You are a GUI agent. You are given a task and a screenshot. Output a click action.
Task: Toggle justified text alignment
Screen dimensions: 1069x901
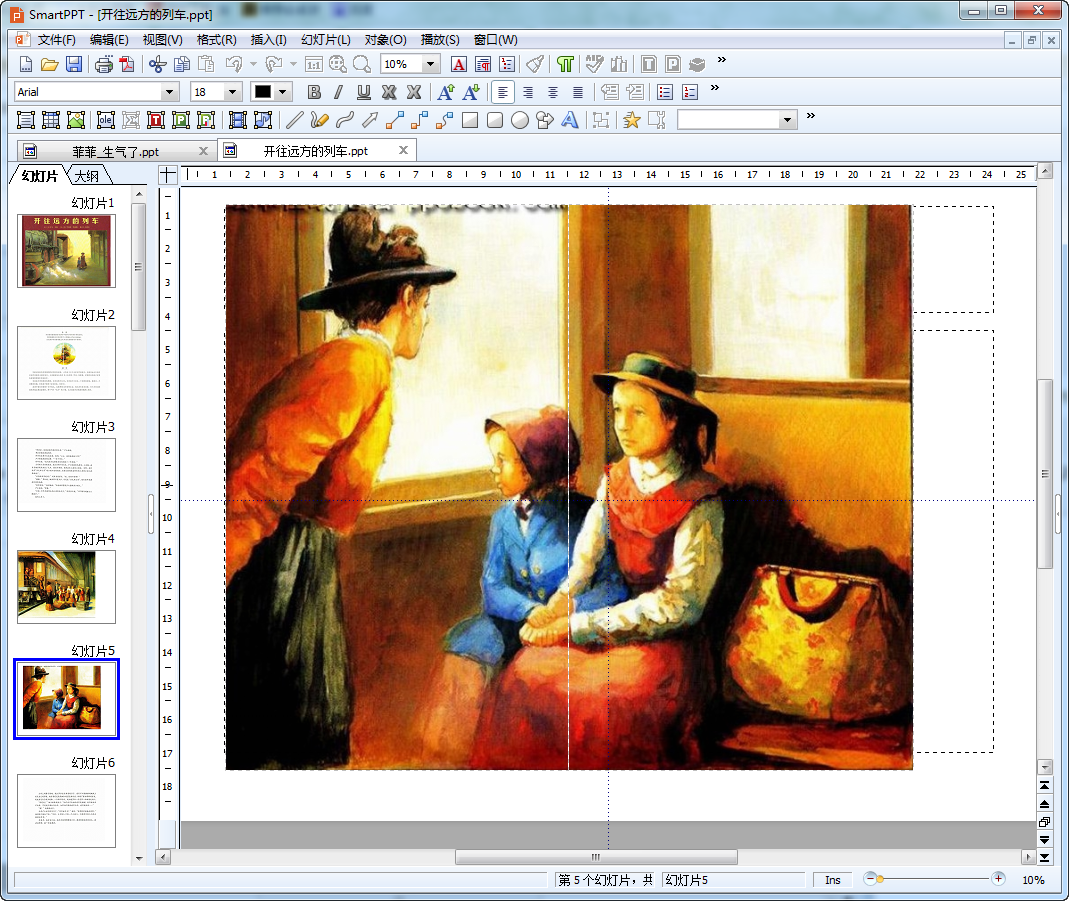pyautogui.click(x=578, y=92)
